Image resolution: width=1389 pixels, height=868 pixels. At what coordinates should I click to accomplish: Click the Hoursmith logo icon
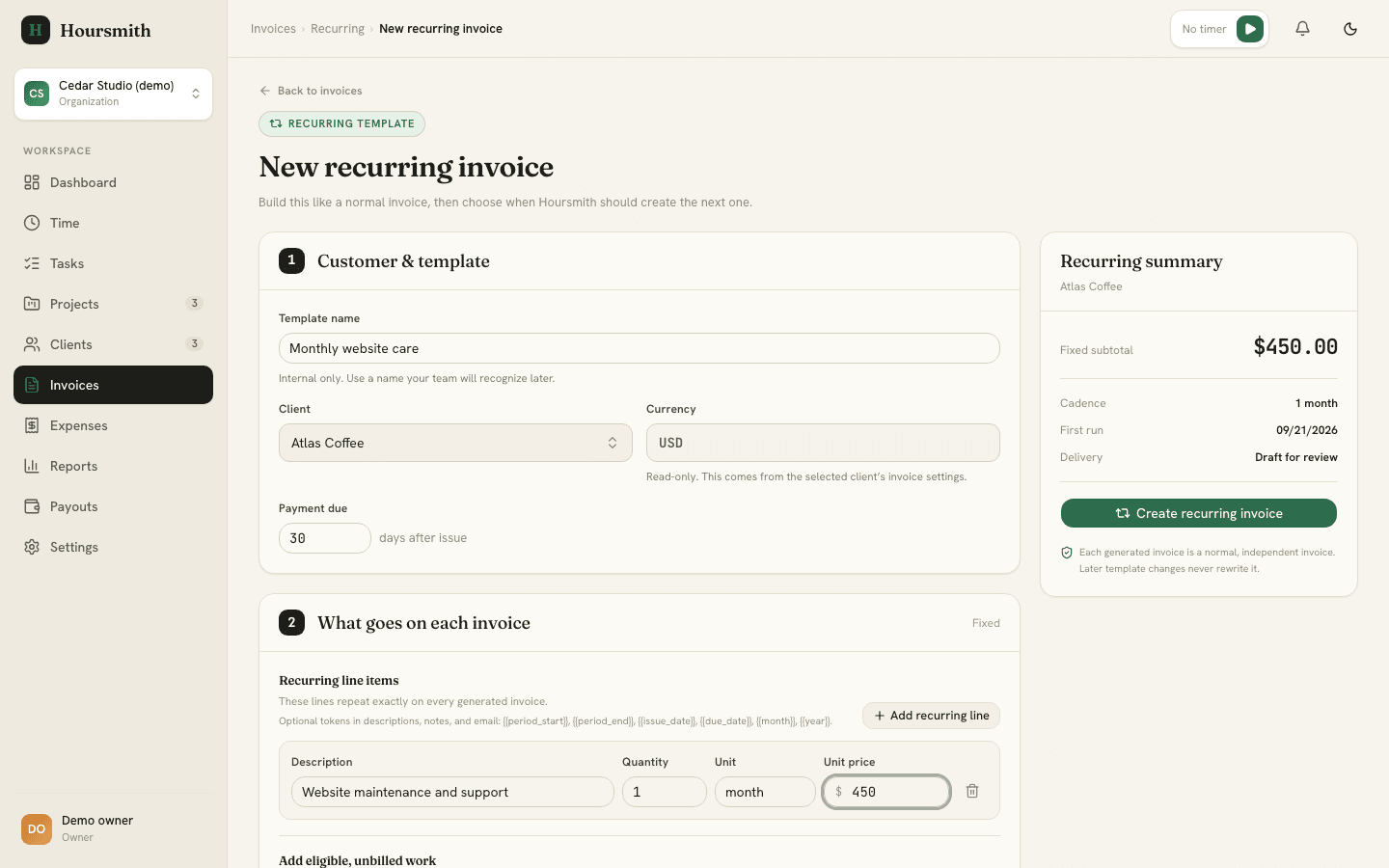pos(36,30)
